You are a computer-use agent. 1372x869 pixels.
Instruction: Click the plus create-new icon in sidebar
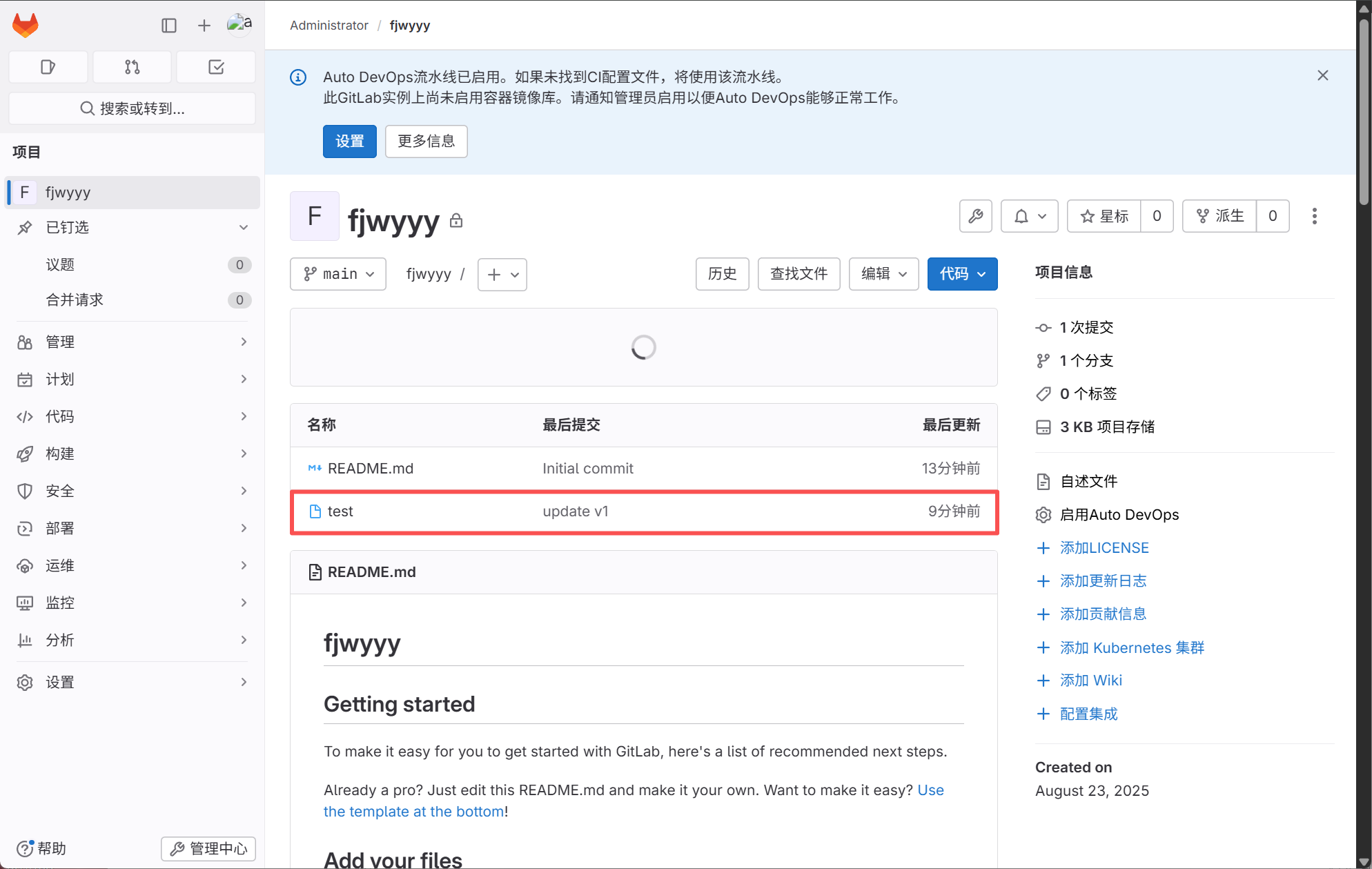coord(204,26)
